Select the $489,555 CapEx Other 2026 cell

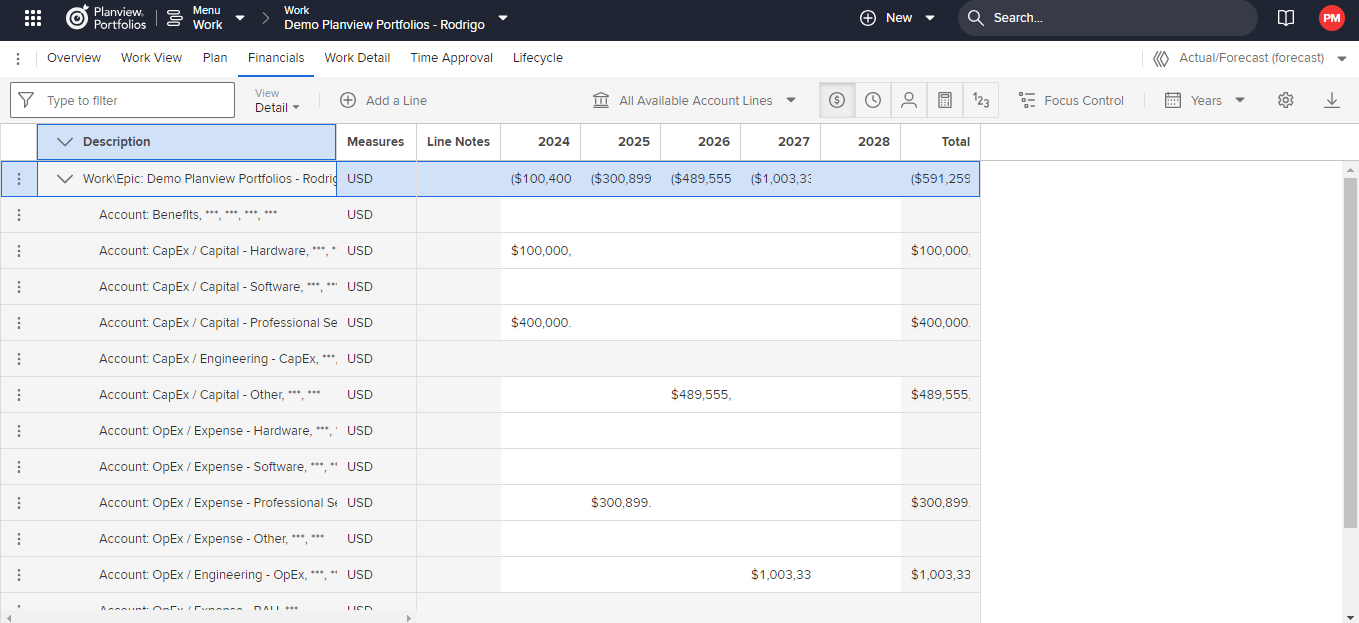pyautogui.click(x=700, y=395)
